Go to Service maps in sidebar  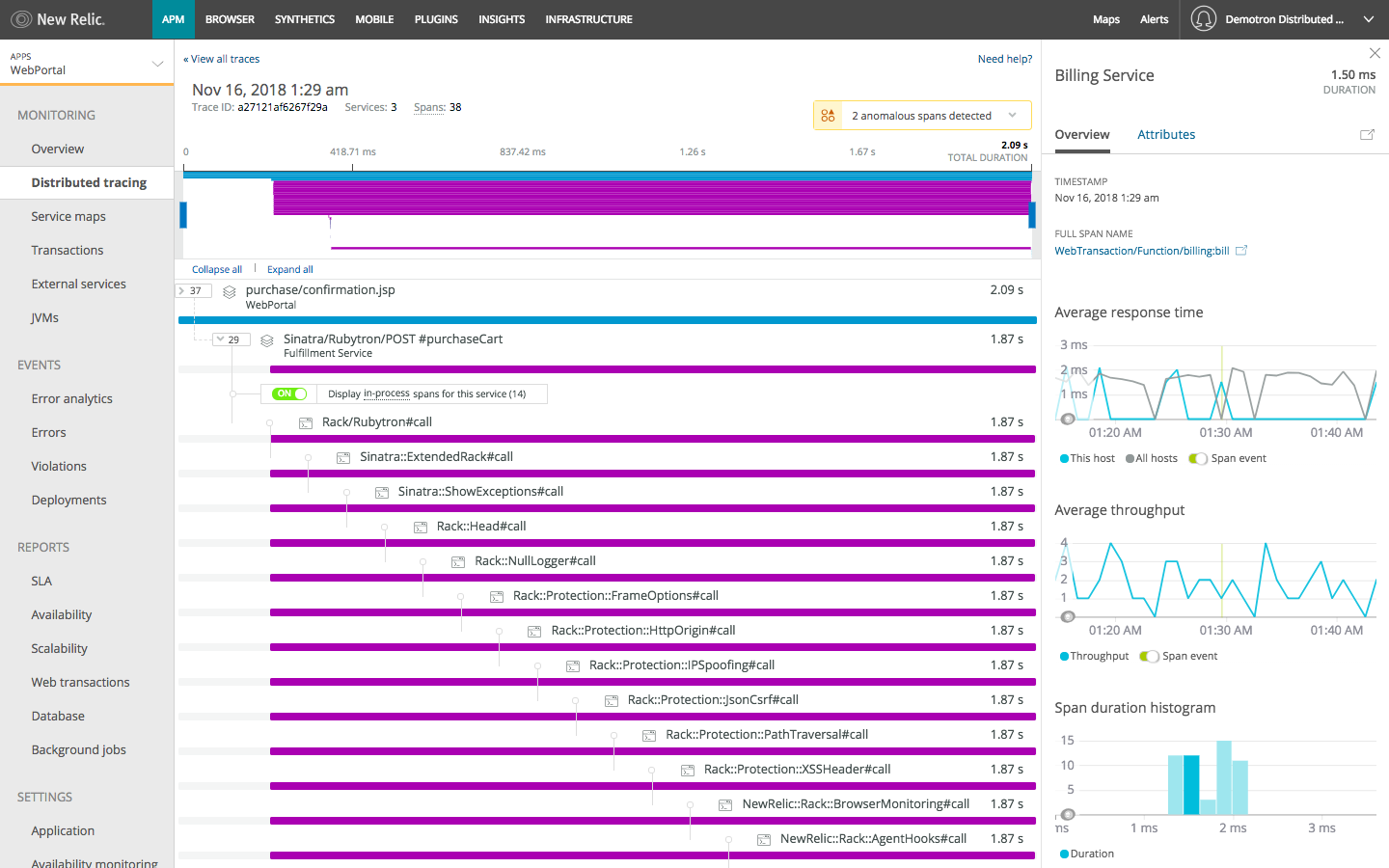point(68,217)
